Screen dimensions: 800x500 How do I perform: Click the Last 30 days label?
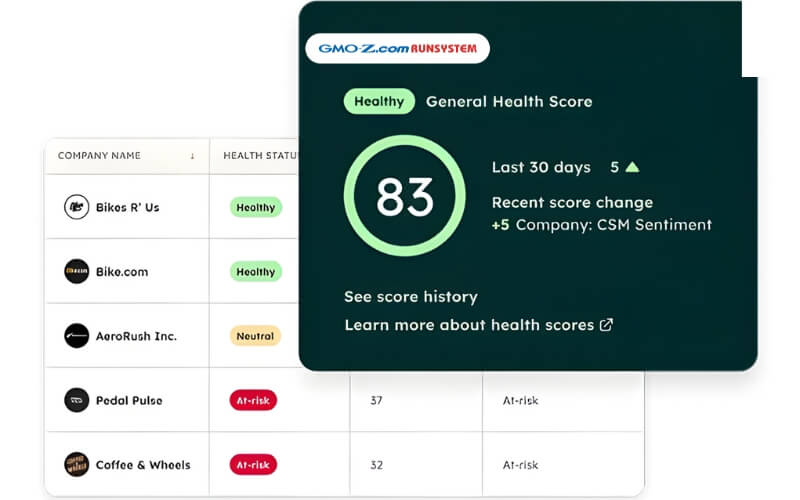click(x=541, y=167)
